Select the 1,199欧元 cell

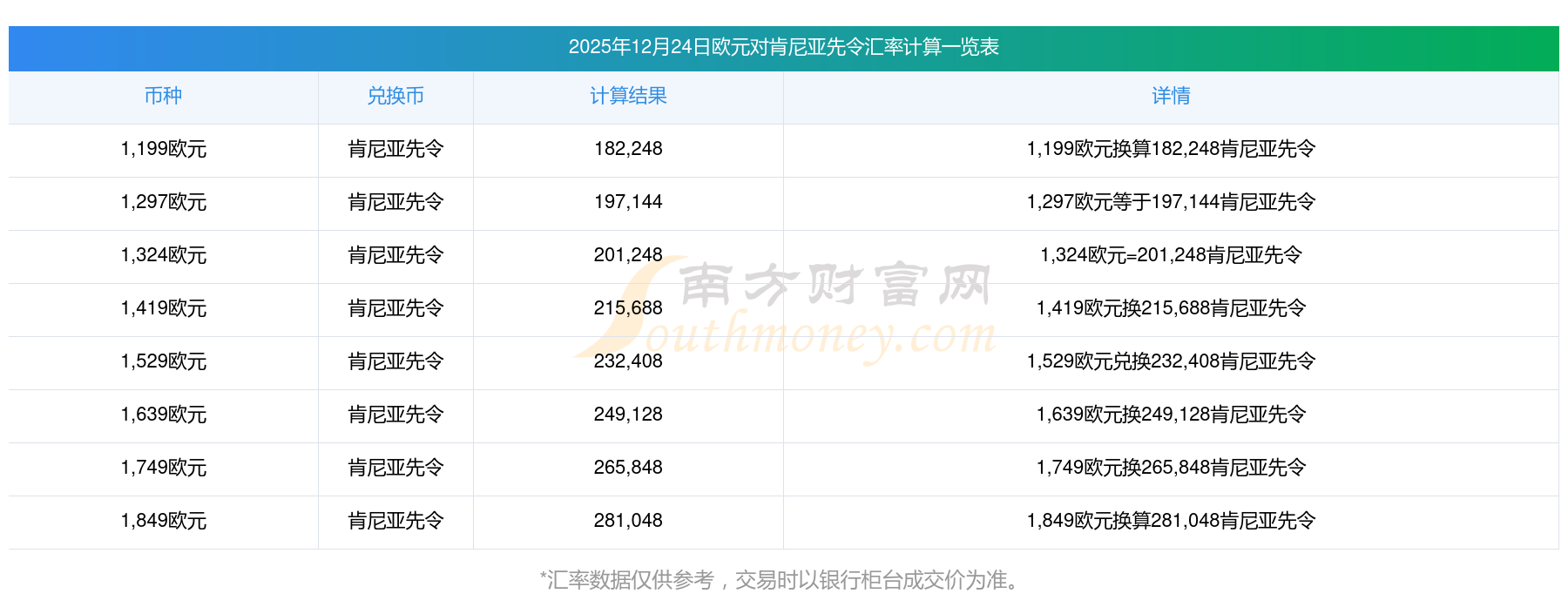click(x=163, y=149)
